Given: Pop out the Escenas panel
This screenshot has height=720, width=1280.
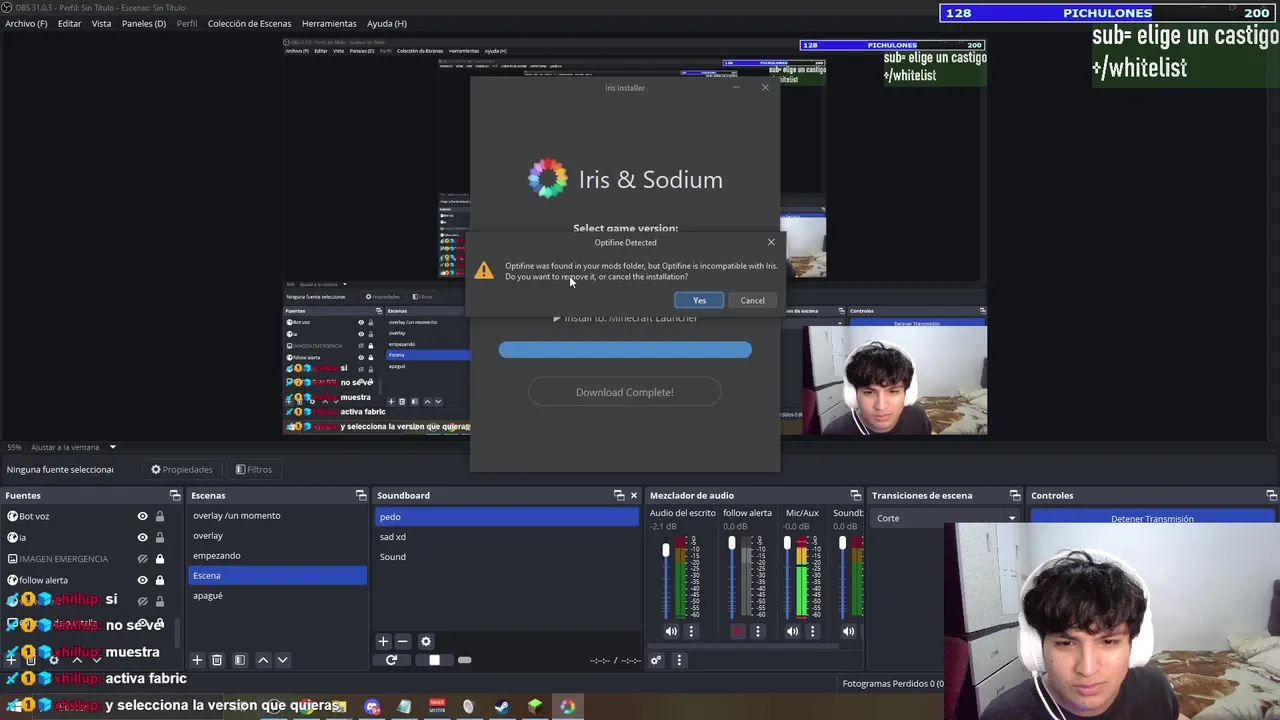Looking at the screenshot, I should [x=361, y=496].
